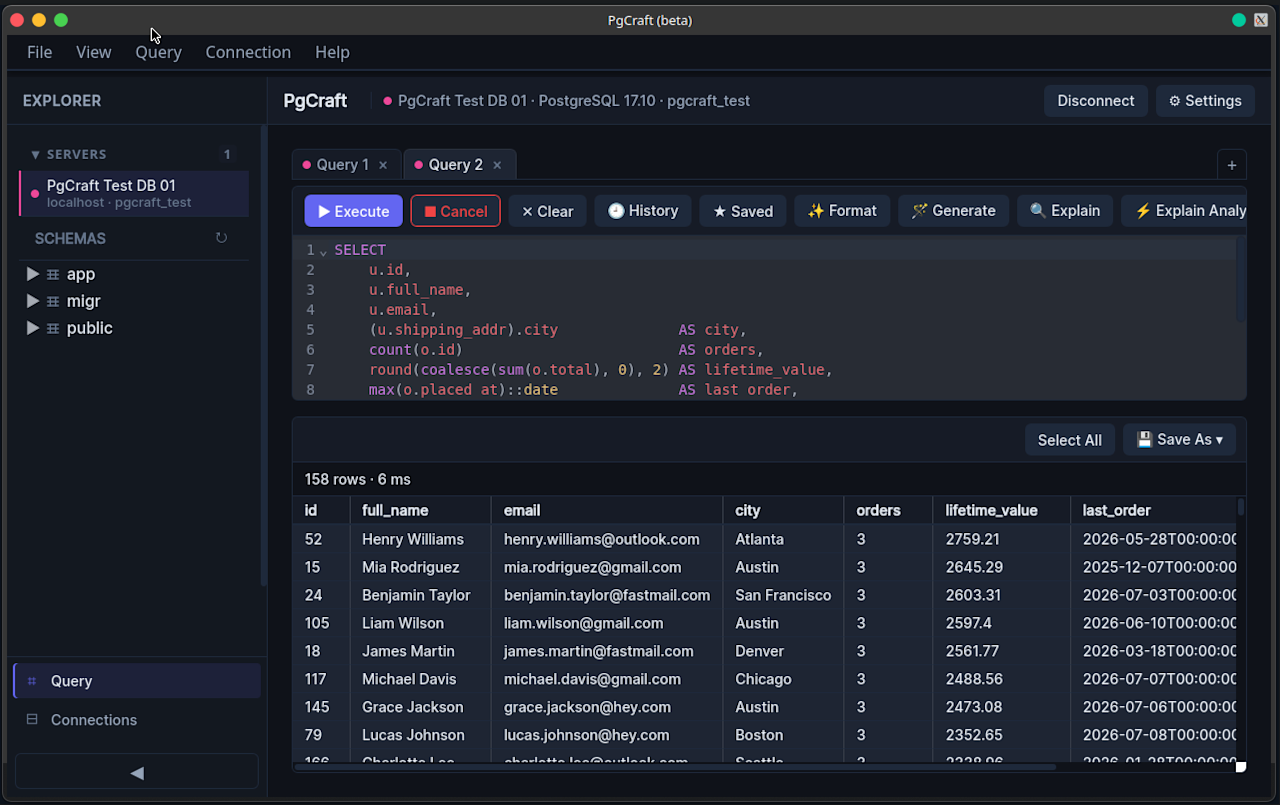Clear the query editor
1280x805 pixels.
(548, 211)
